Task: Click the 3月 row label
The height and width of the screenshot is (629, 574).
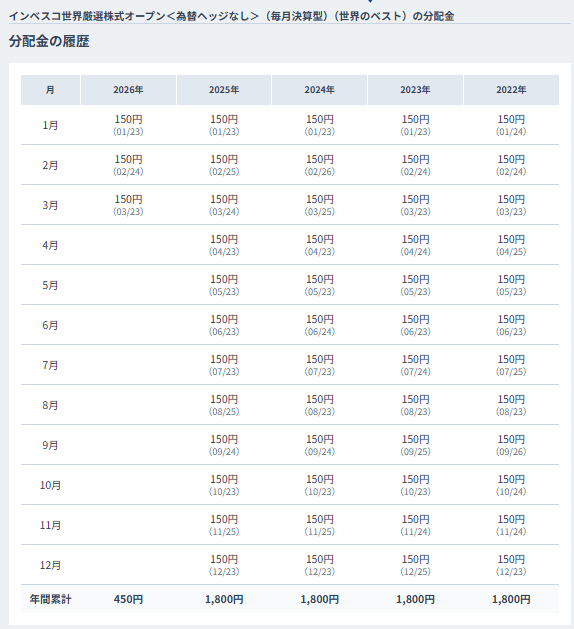Action: coord(50,205)
